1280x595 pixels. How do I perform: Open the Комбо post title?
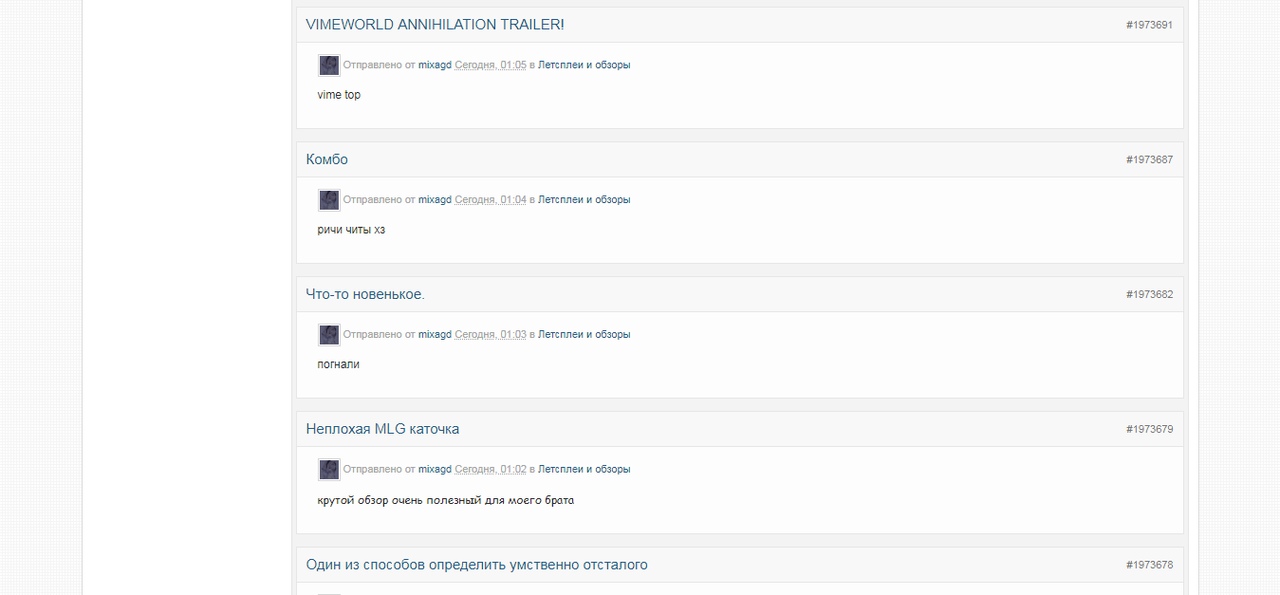pyautogui.click(x=327, y=159)
